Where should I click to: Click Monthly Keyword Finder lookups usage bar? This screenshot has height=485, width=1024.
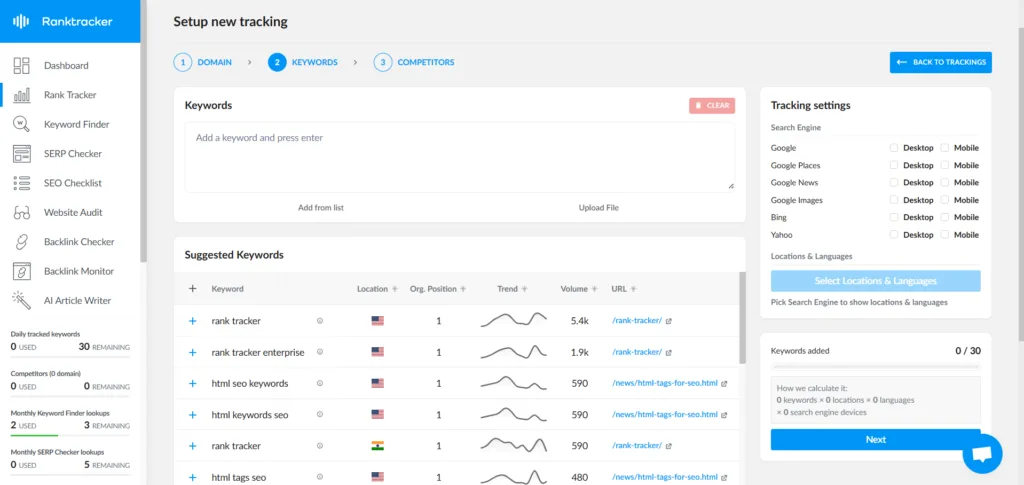click(70, 435)
